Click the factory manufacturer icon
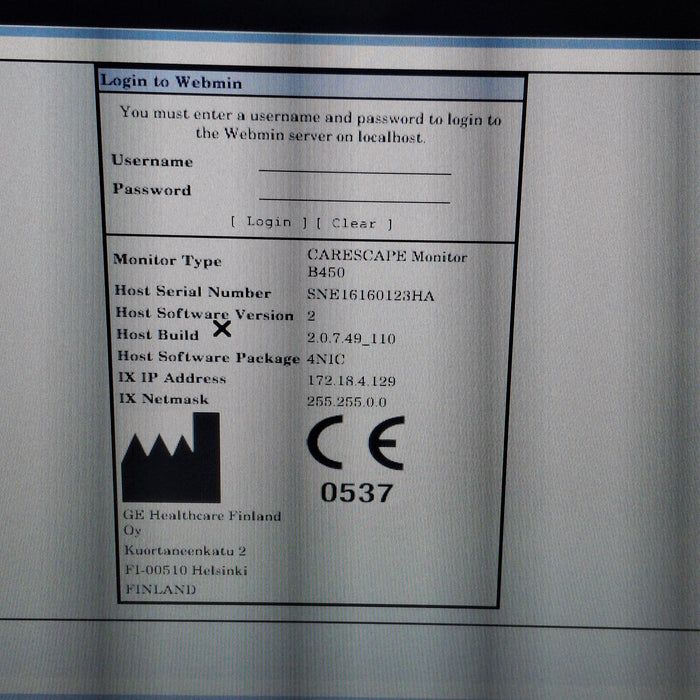 (171, 458)
